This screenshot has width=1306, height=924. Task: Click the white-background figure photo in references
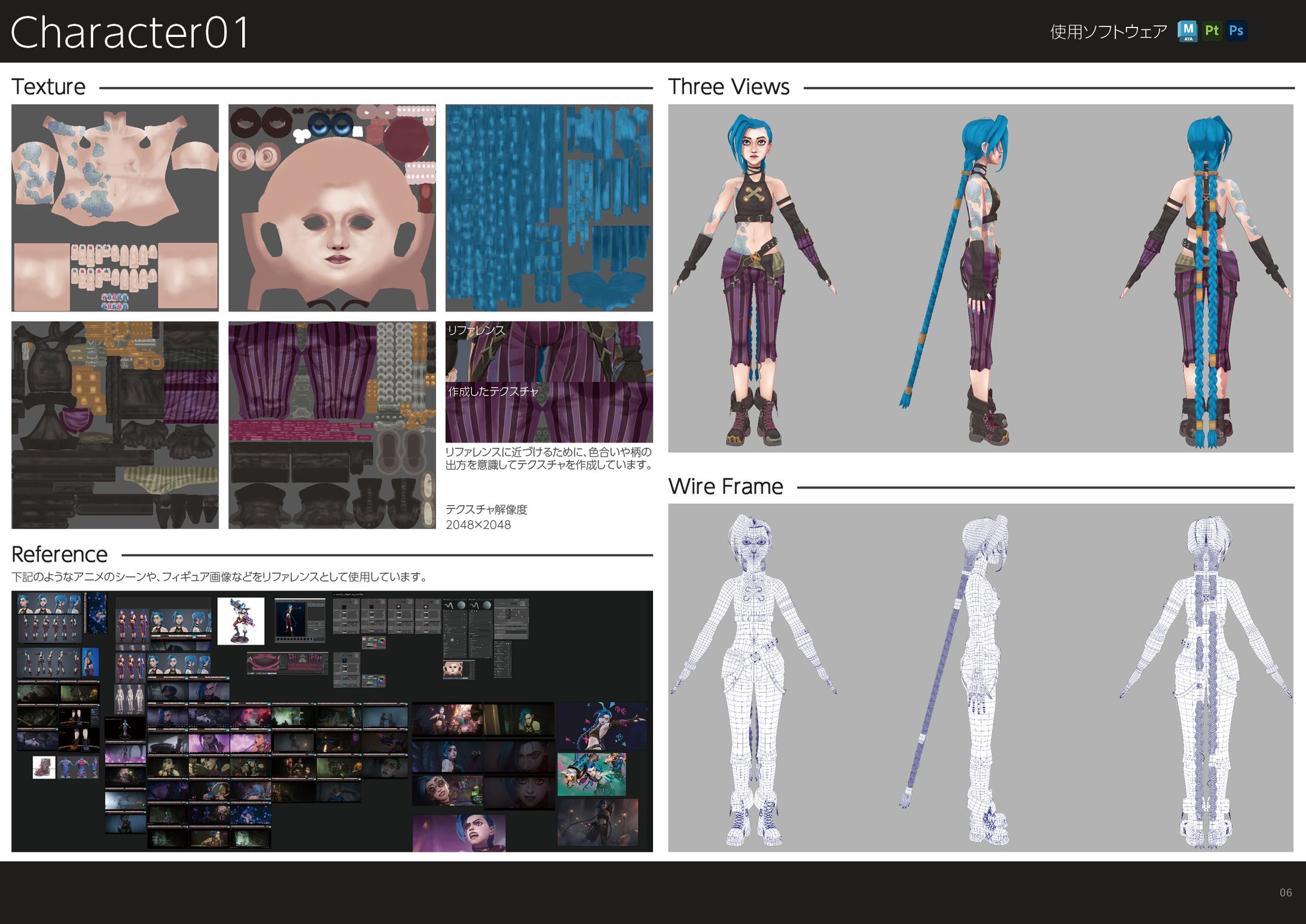point(240,621)
